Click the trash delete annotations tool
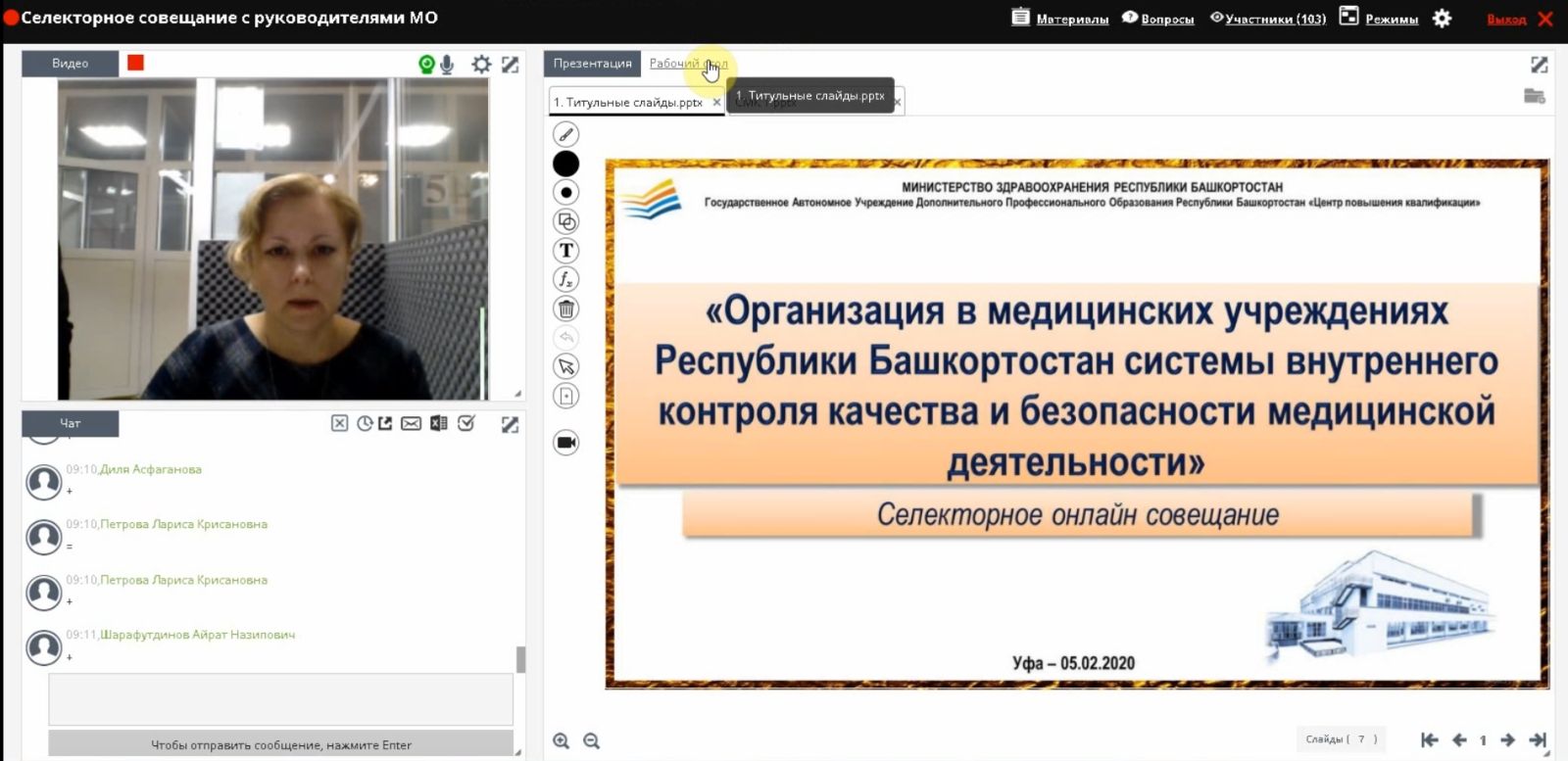 coord(565,309)
